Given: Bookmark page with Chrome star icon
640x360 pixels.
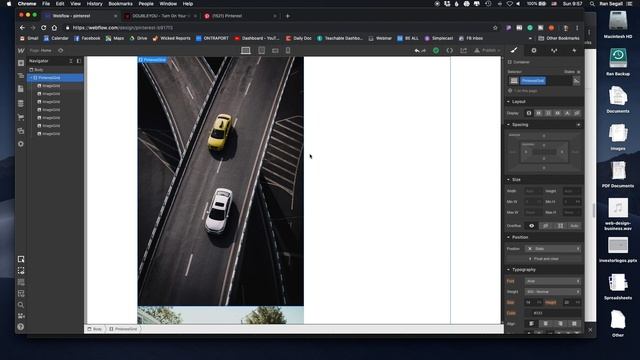Looking at the screenshot, I should point(495,28).
